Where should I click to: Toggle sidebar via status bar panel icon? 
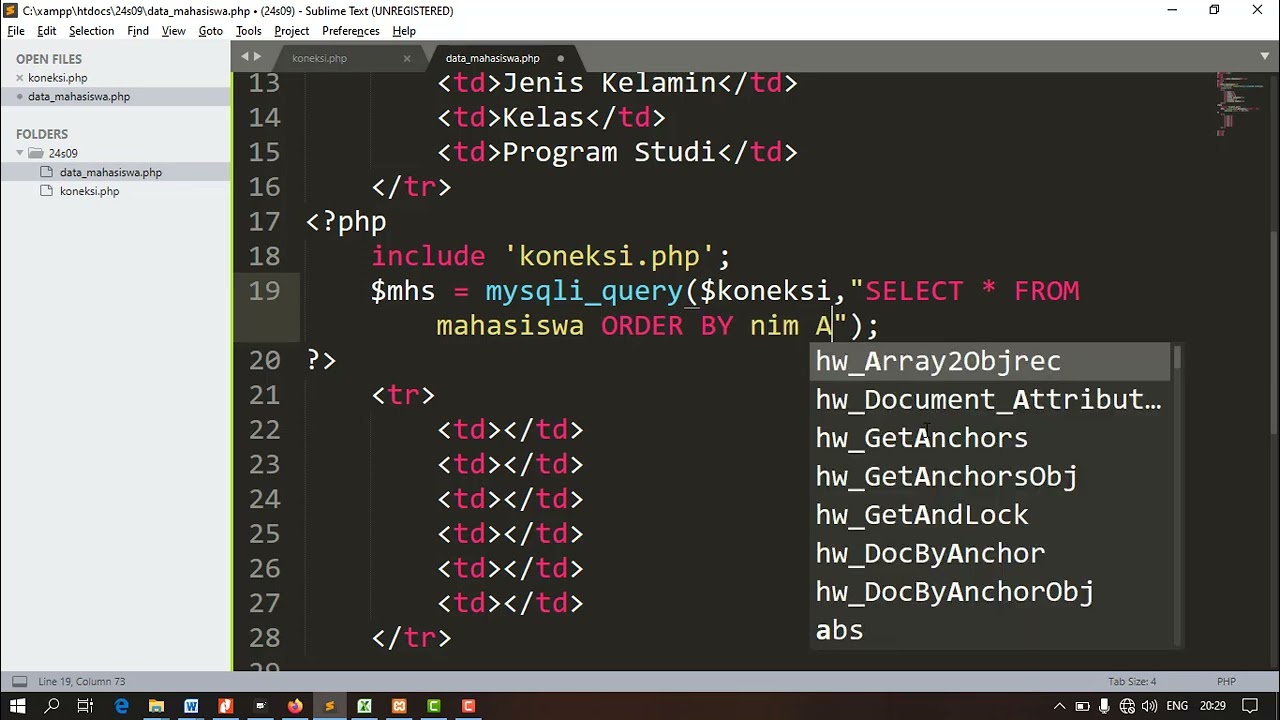click(19, 682)
